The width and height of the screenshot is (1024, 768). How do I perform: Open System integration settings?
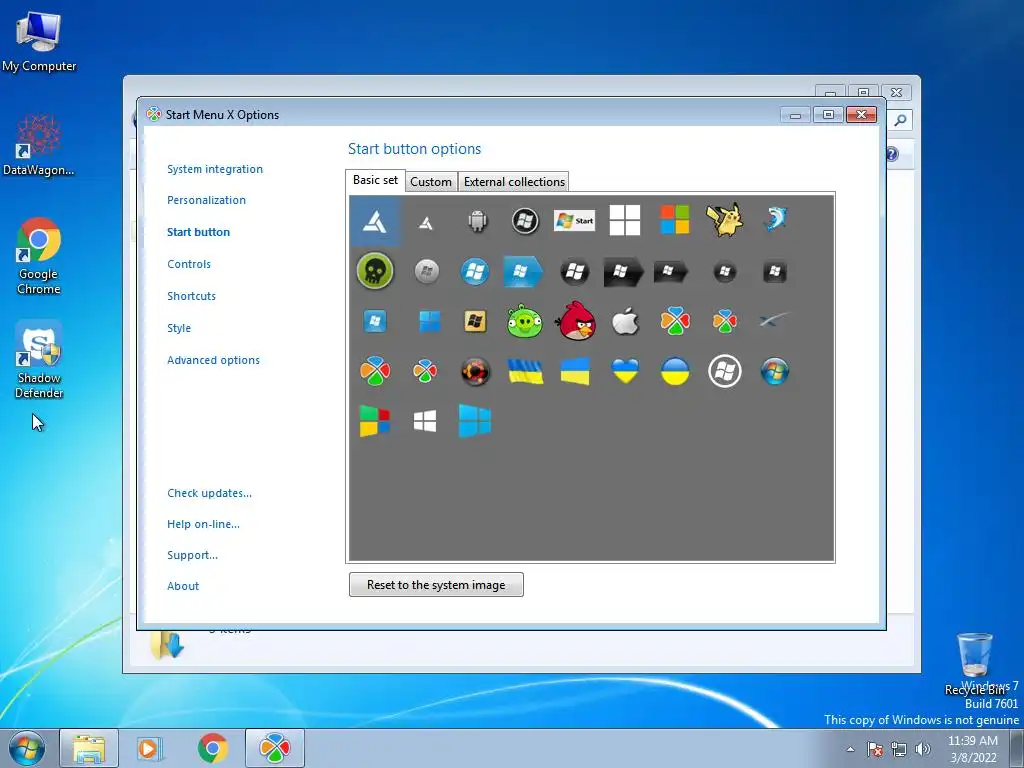click(215, 169)
